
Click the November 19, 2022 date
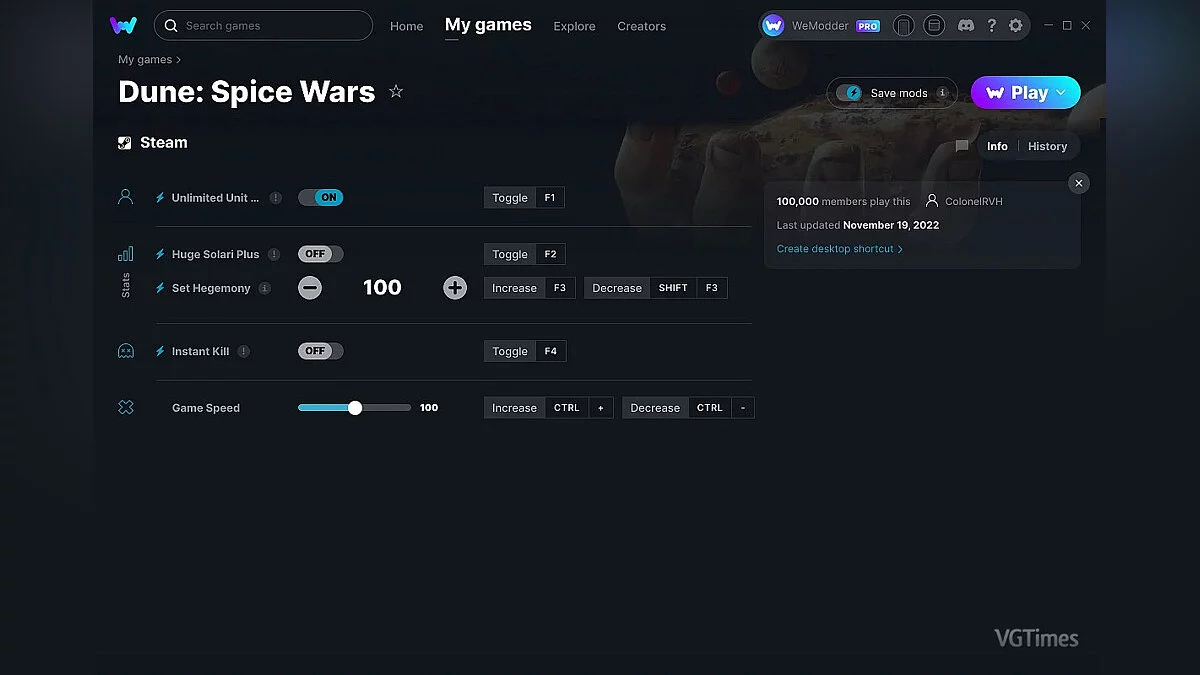[891, 225]
